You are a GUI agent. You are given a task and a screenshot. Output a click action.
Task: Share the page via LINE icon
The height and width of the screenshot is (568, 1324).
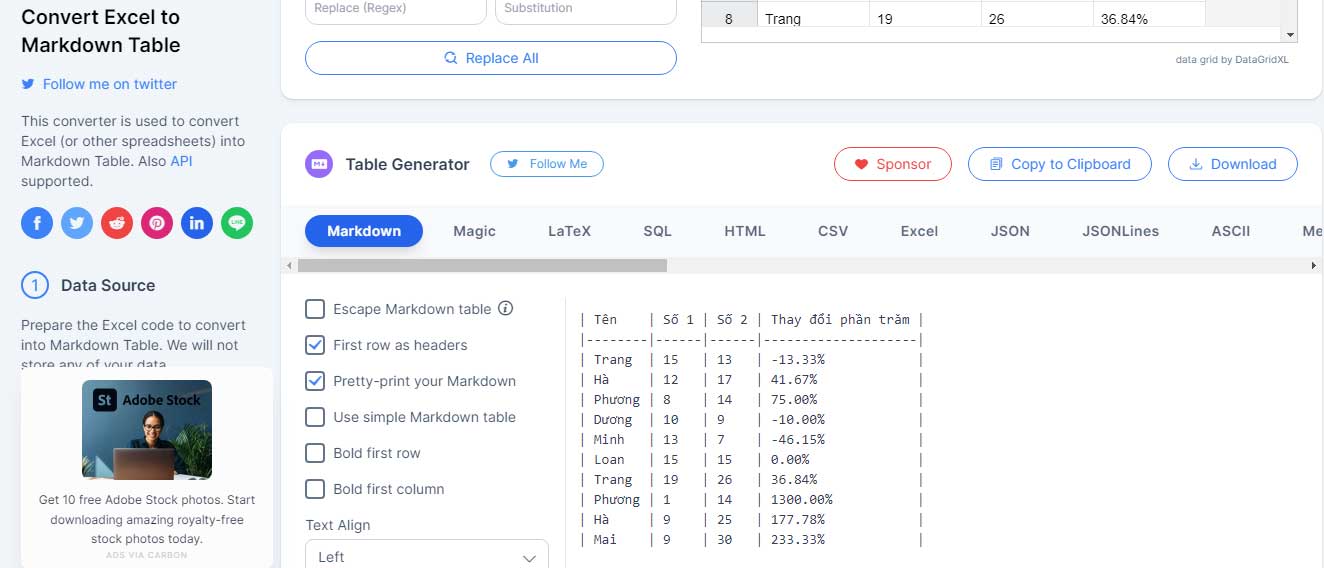[237, 223]
